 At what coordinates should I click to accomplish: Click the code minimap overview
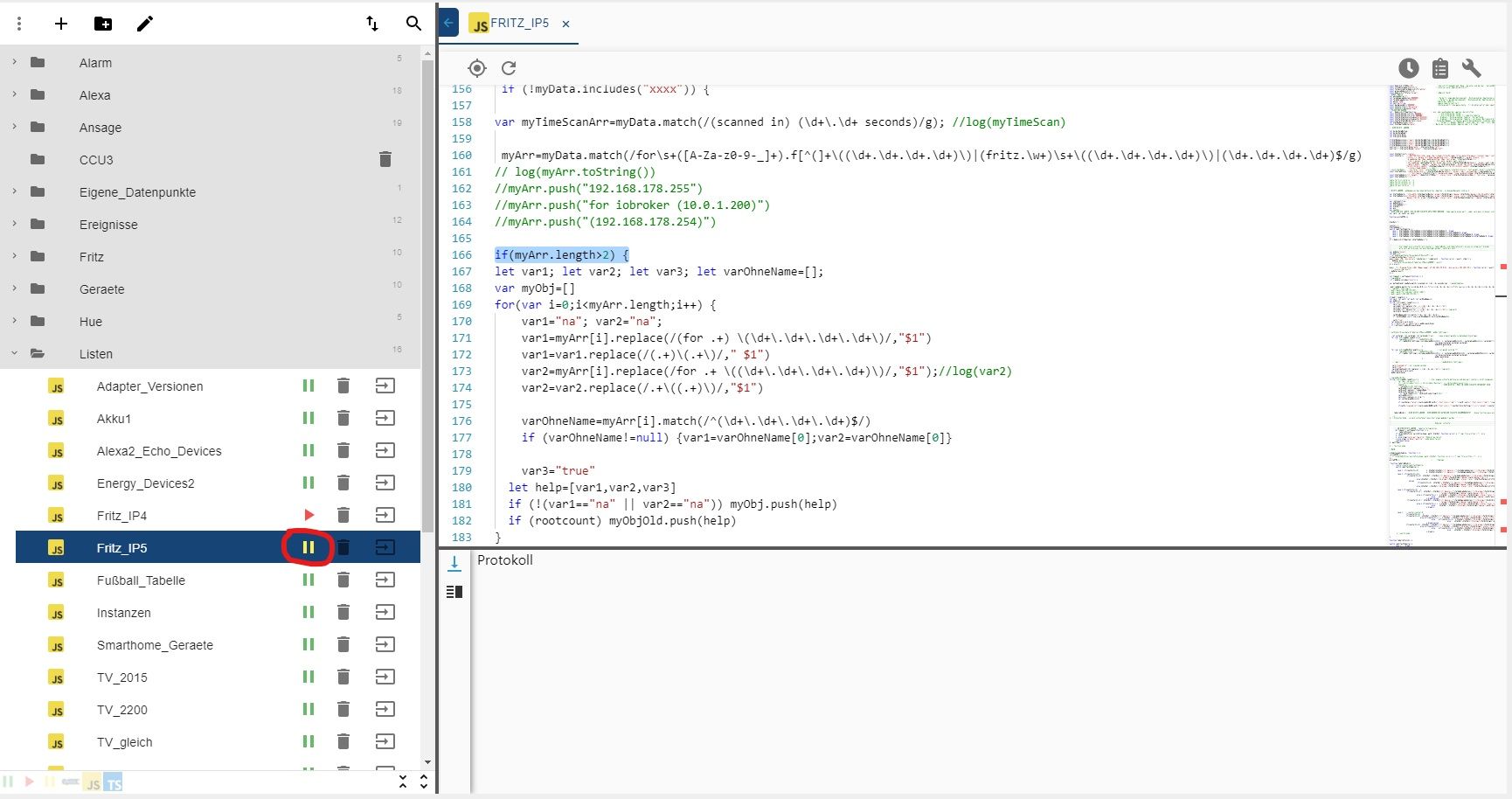[1442, 315]
